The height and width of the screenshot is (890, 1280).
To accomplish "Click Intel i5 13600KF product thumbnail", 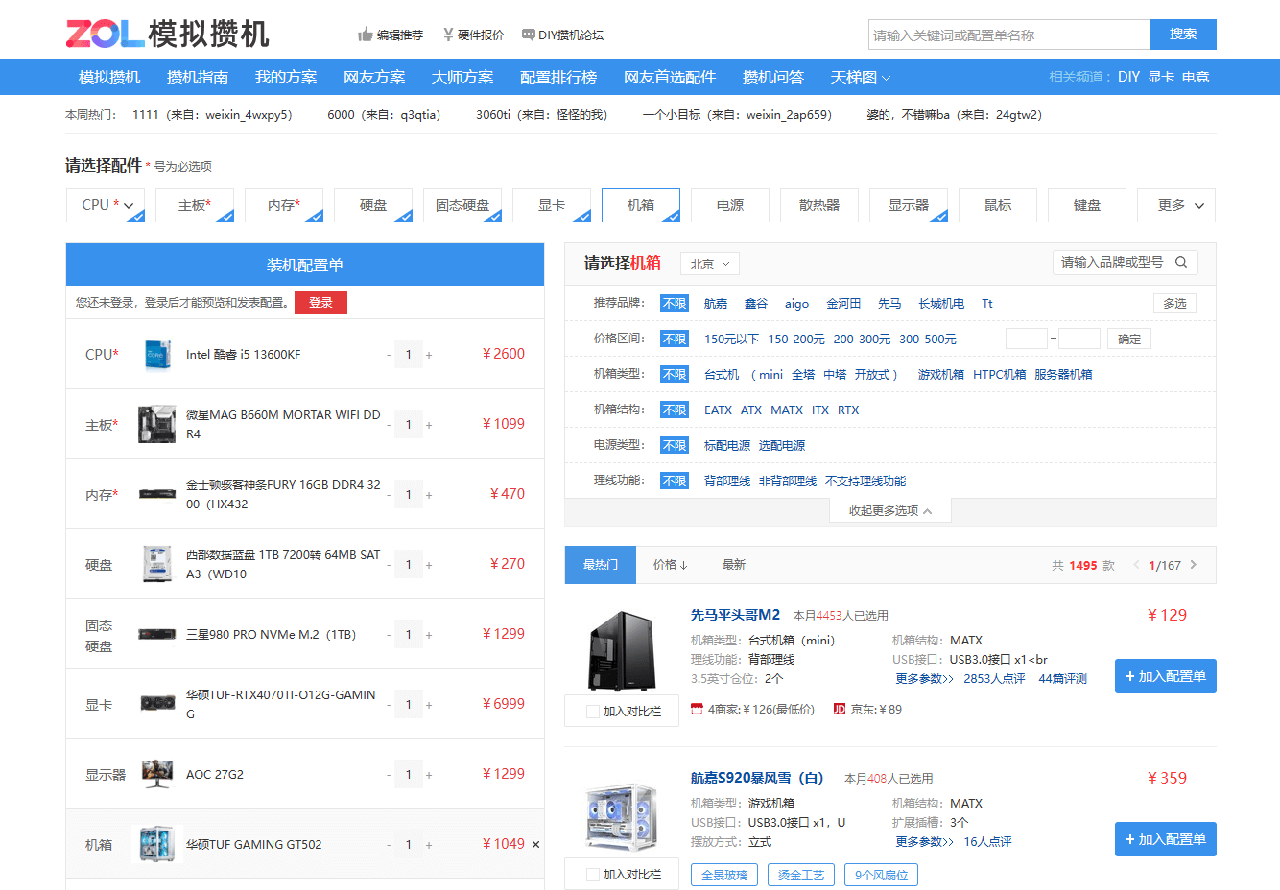I will tap(158, 354).
